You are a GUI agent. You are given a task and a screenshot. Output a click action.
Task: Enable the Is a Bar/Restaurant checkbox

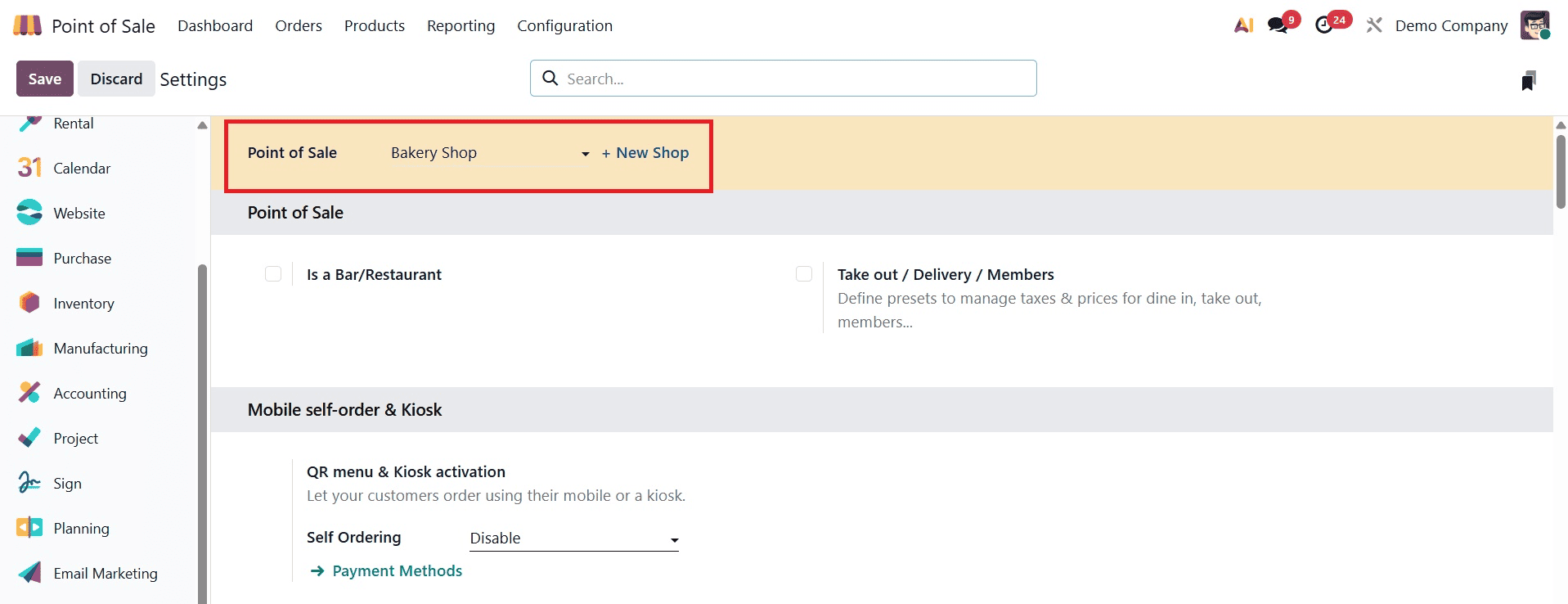pyautogui.click(x=273, y=274)
